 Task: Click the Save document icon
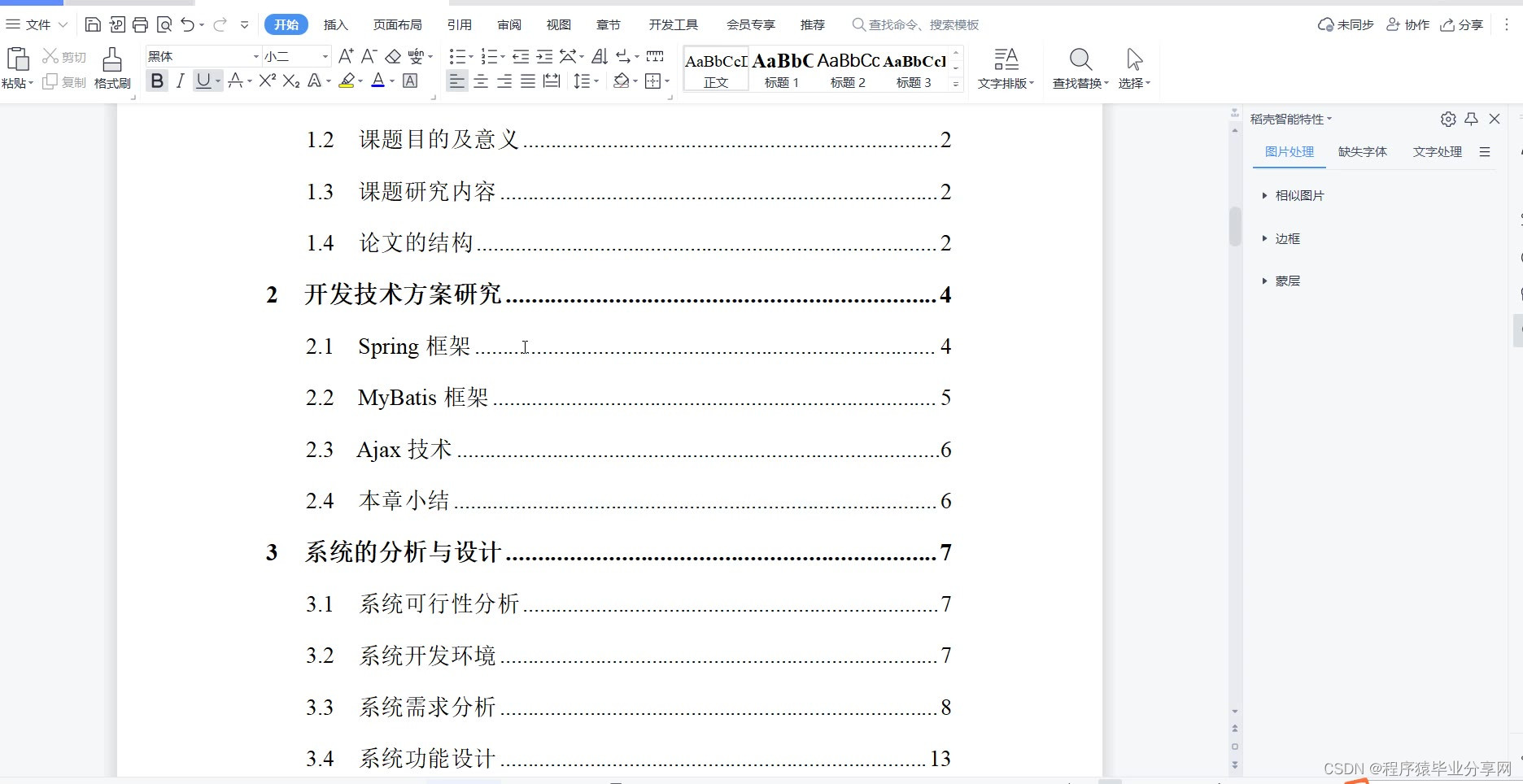pyautogui.click(x=93, y=25)
